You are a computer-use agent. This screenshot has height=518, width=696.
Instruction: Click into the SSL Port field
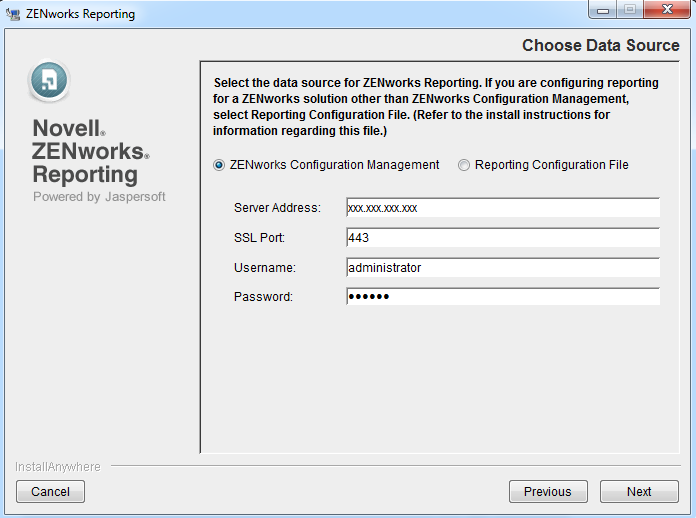point(502,238)
